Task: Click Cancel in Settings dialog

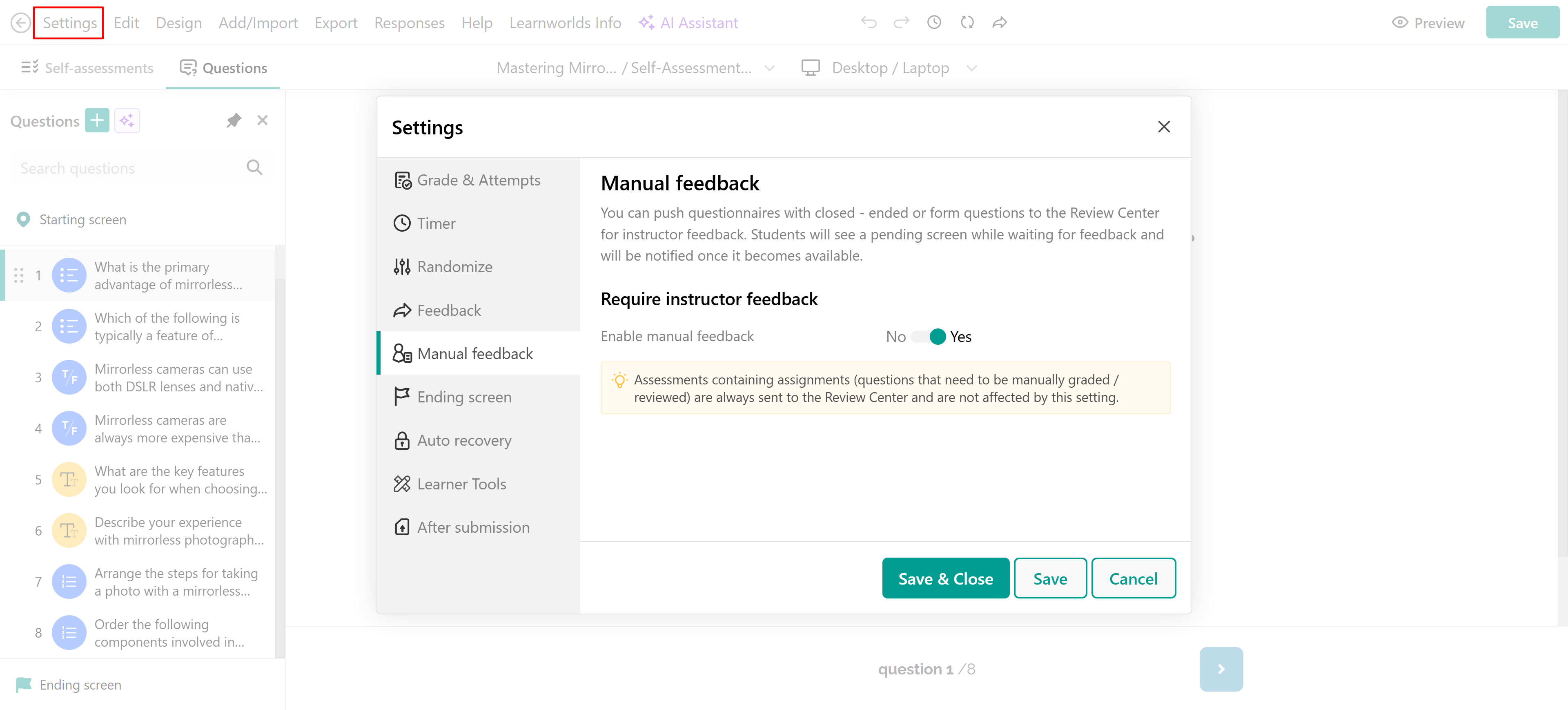Action: pyautogui.click(x=1133, y=578)
